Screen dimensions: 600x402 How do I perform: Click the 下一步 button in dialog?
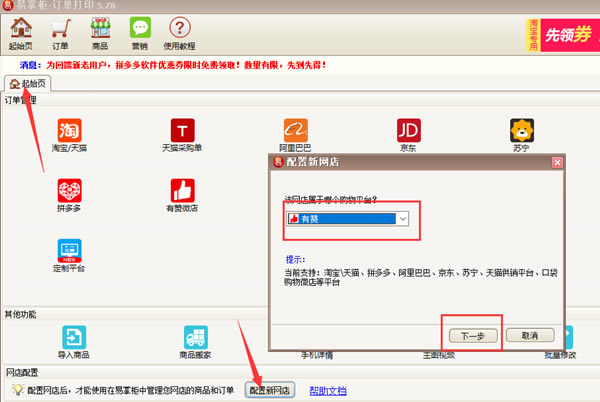point(473,336)
